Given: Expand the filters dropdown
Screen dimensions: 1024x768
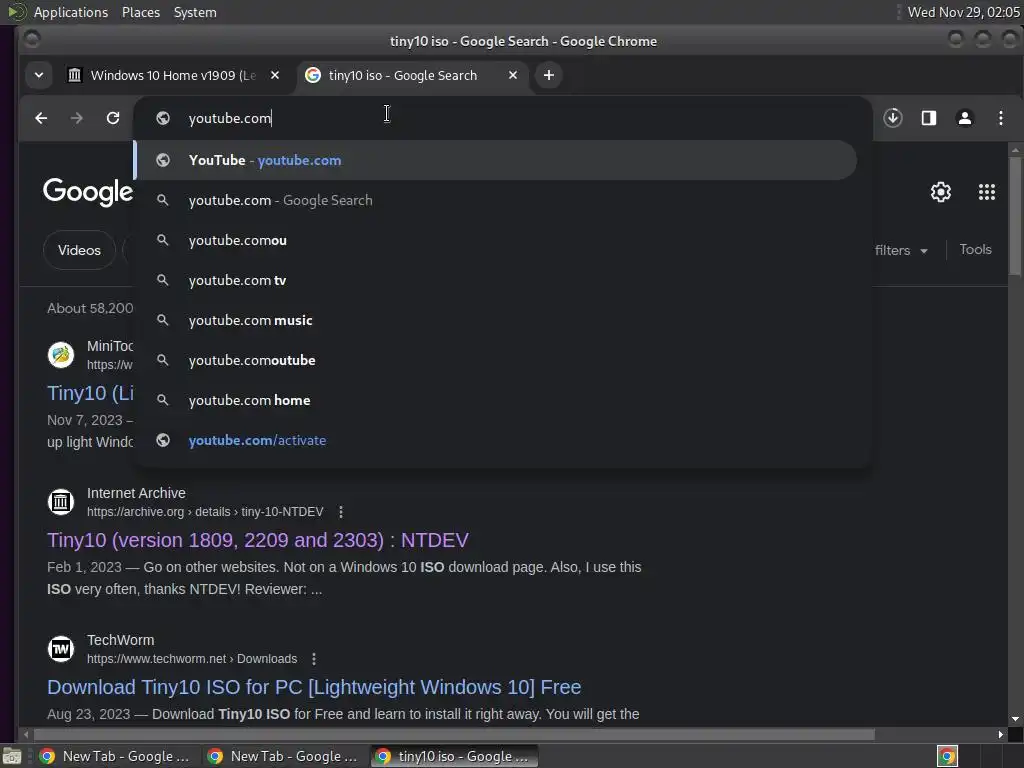Looking at the screenshot, I should tap(901, 251).
